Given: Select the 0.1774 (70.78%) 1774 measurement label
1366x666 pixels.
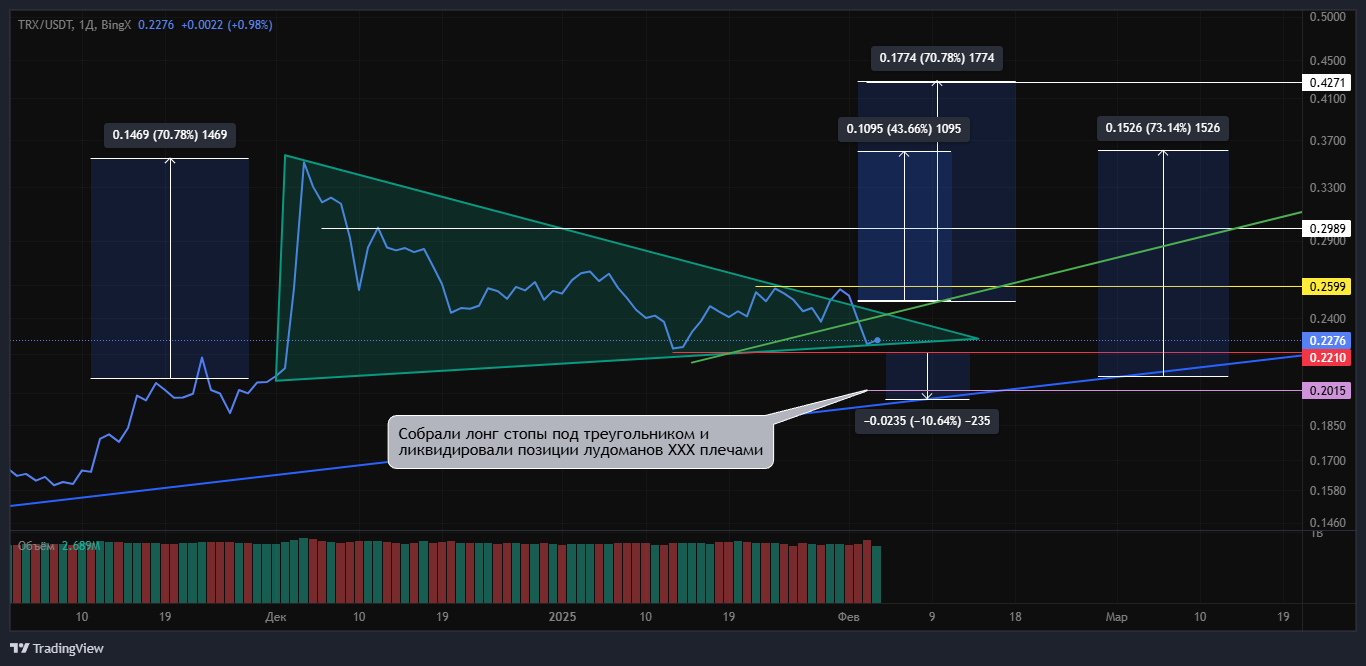Looking at the screenshot, I should 937,58.
